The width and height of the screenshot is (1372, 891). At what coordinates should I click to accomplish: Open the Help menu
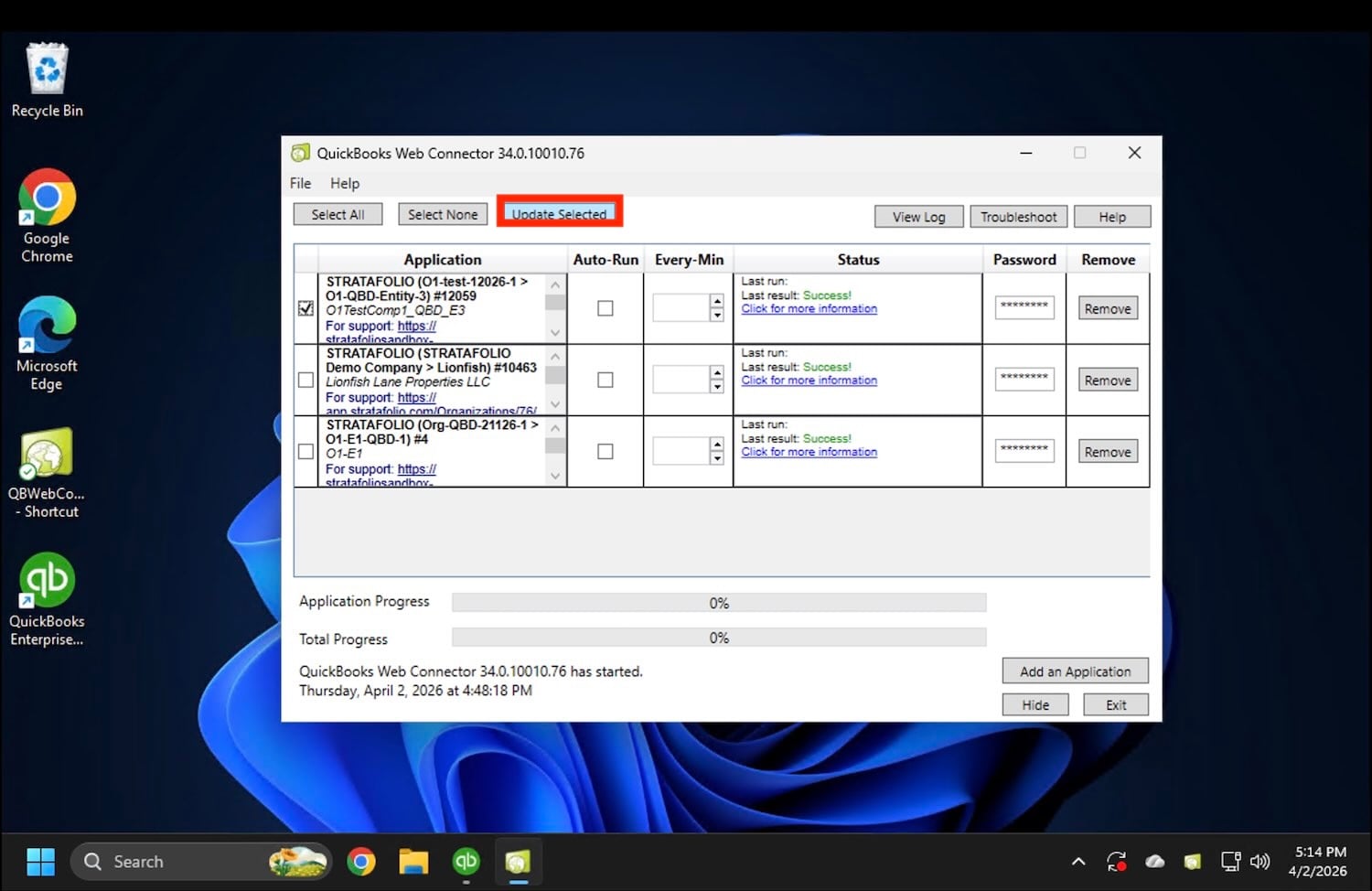tap(345, 183)
